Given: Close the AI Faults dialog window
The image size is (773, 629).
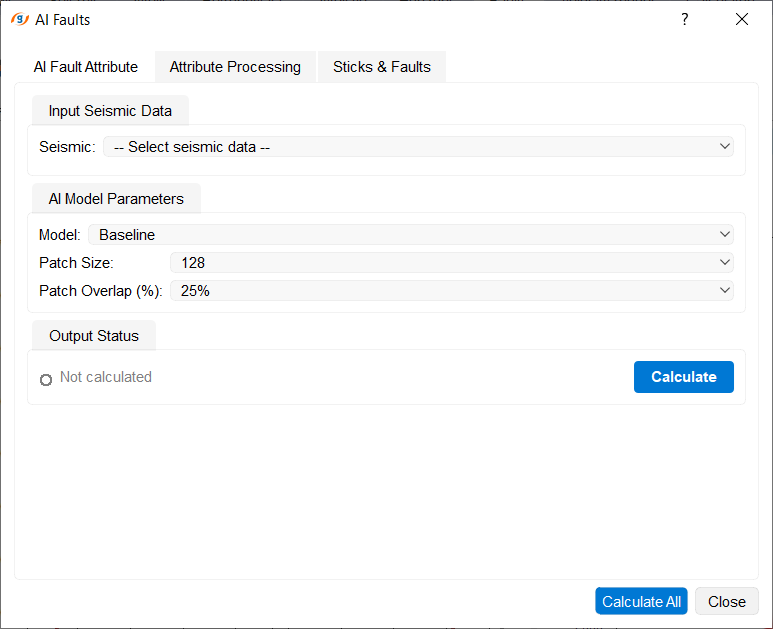Looking at the screenshot, I should 741,19.
